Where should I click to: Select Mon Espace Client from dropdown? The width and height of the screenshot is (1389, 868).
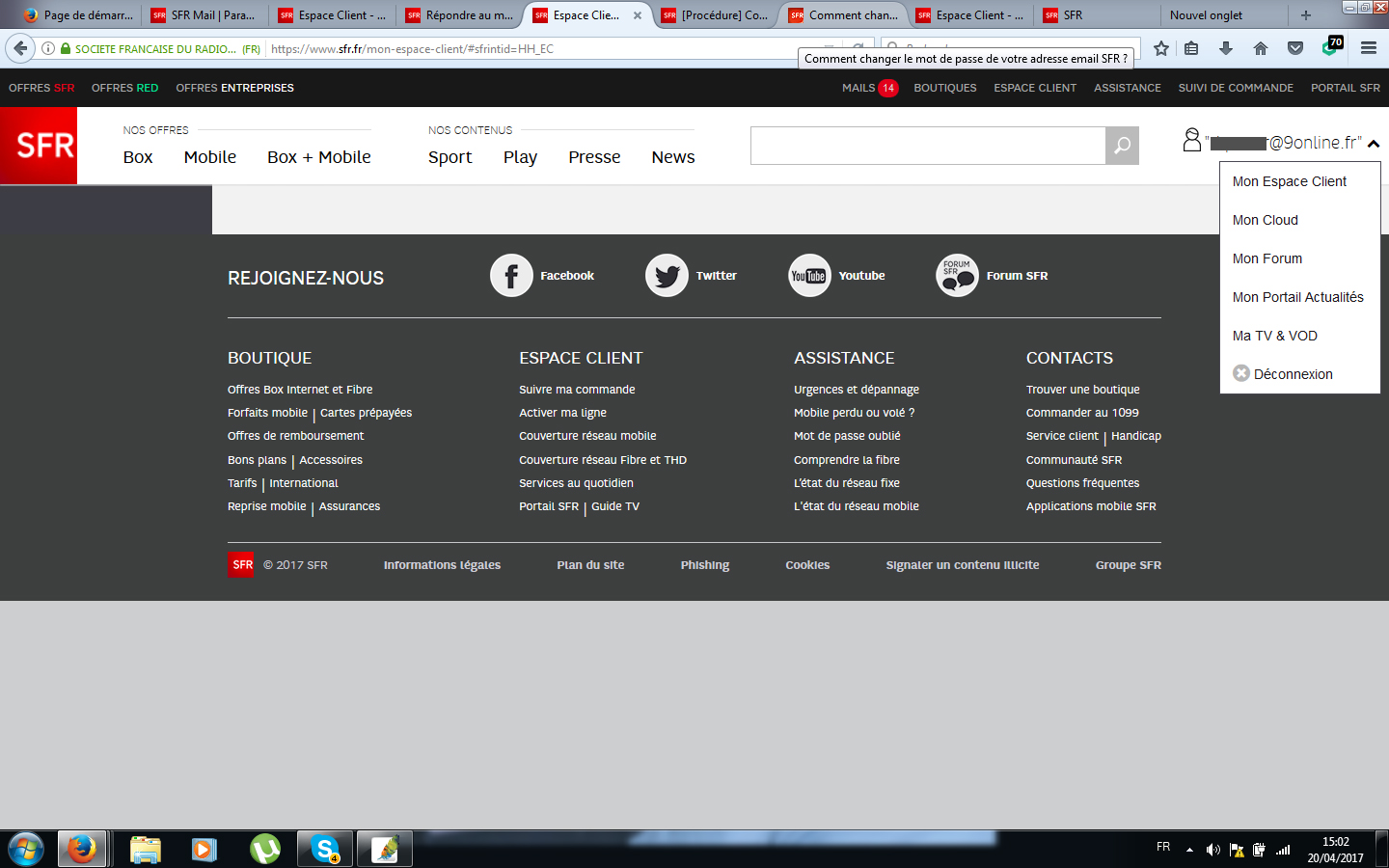pos(1289,181)
